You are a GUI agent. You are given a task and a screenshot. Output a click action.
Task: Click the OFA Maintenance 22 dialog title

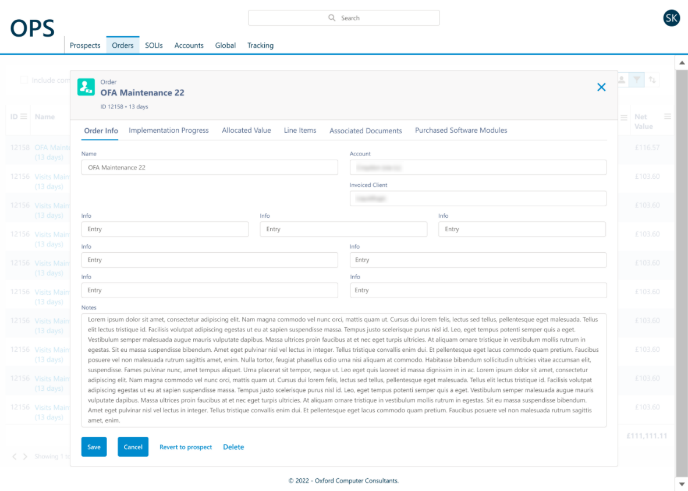pyautogui.click(x=142, y=93)
